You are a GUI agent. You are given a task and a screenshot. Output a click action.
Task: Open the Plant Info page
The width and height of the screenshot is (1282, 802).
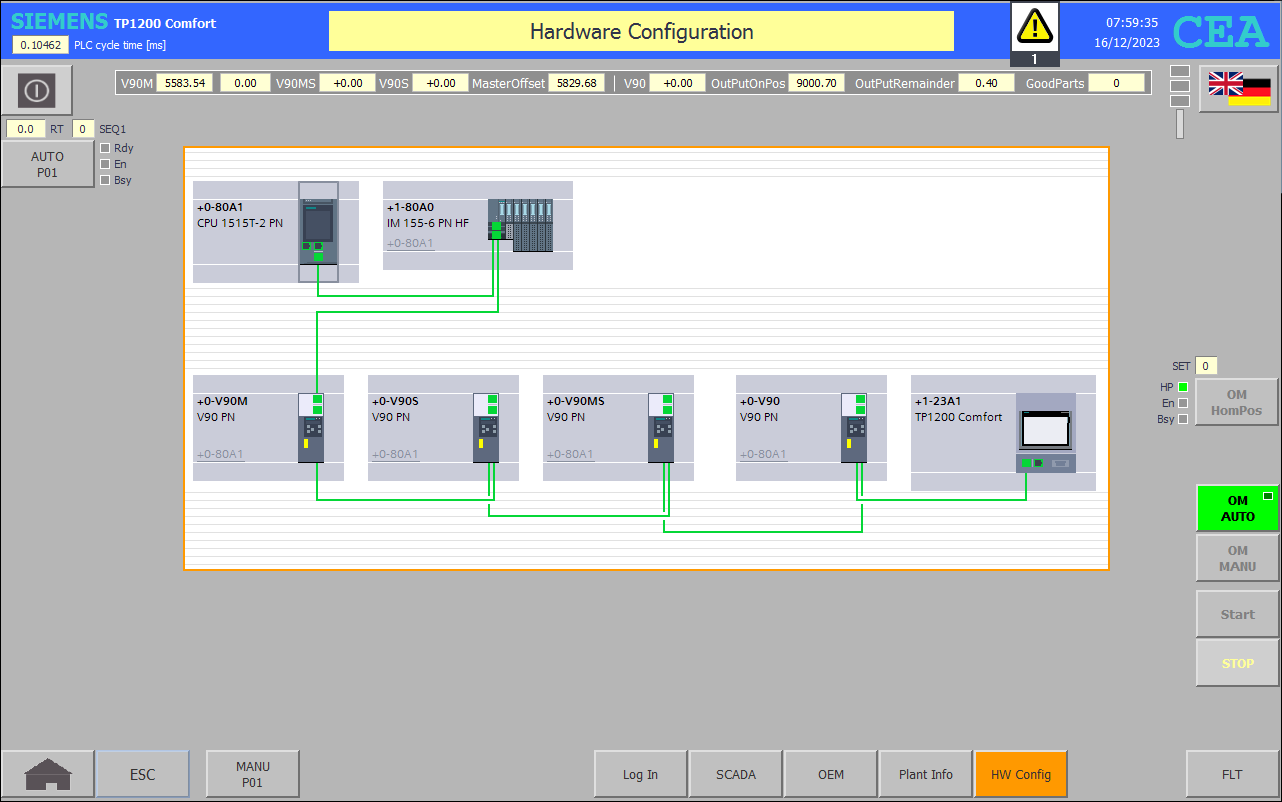(x=926, y=774)
